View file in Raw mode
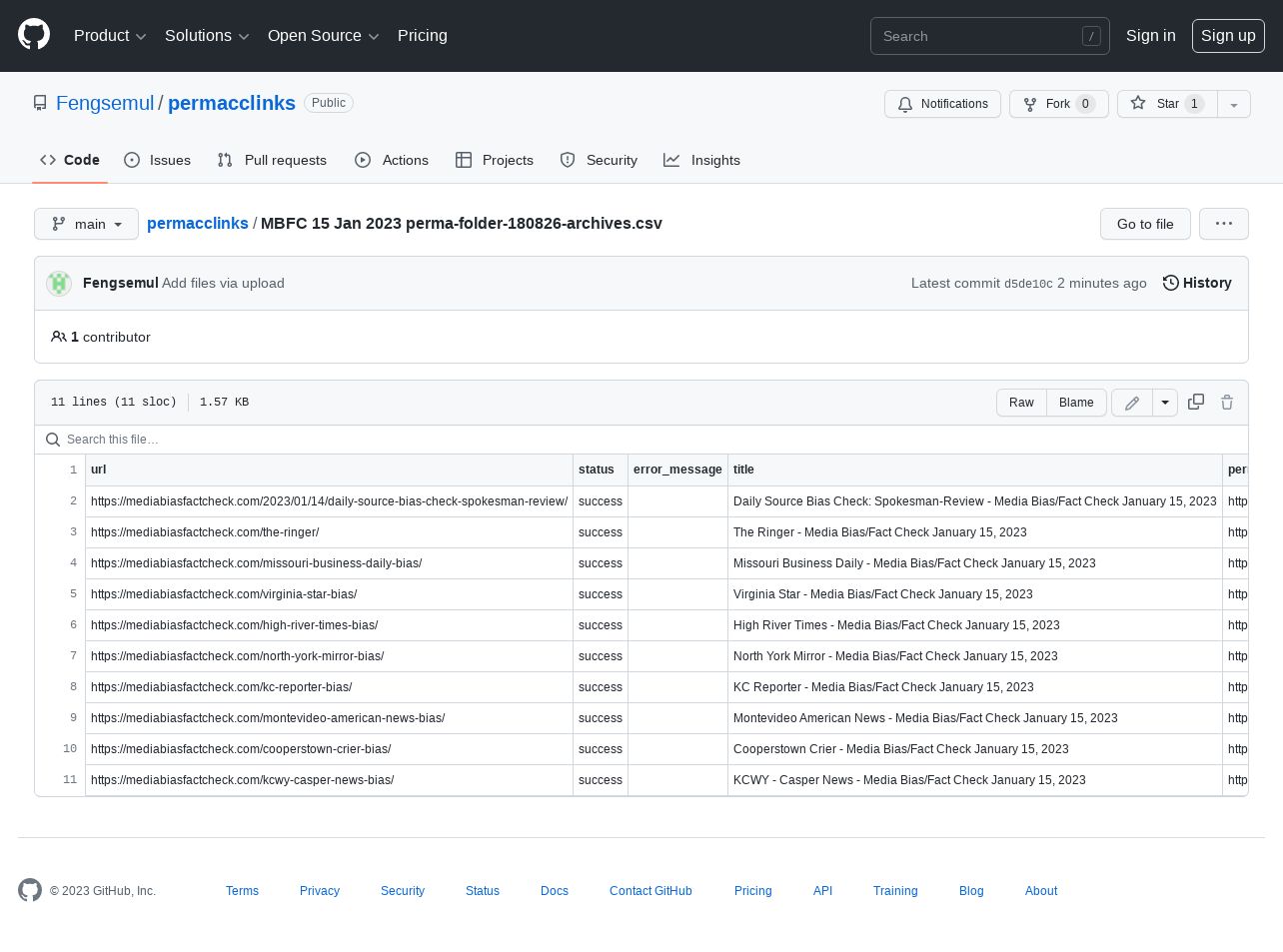The width and height of the screenshot is (1283, 952). tap(1021, 403)
